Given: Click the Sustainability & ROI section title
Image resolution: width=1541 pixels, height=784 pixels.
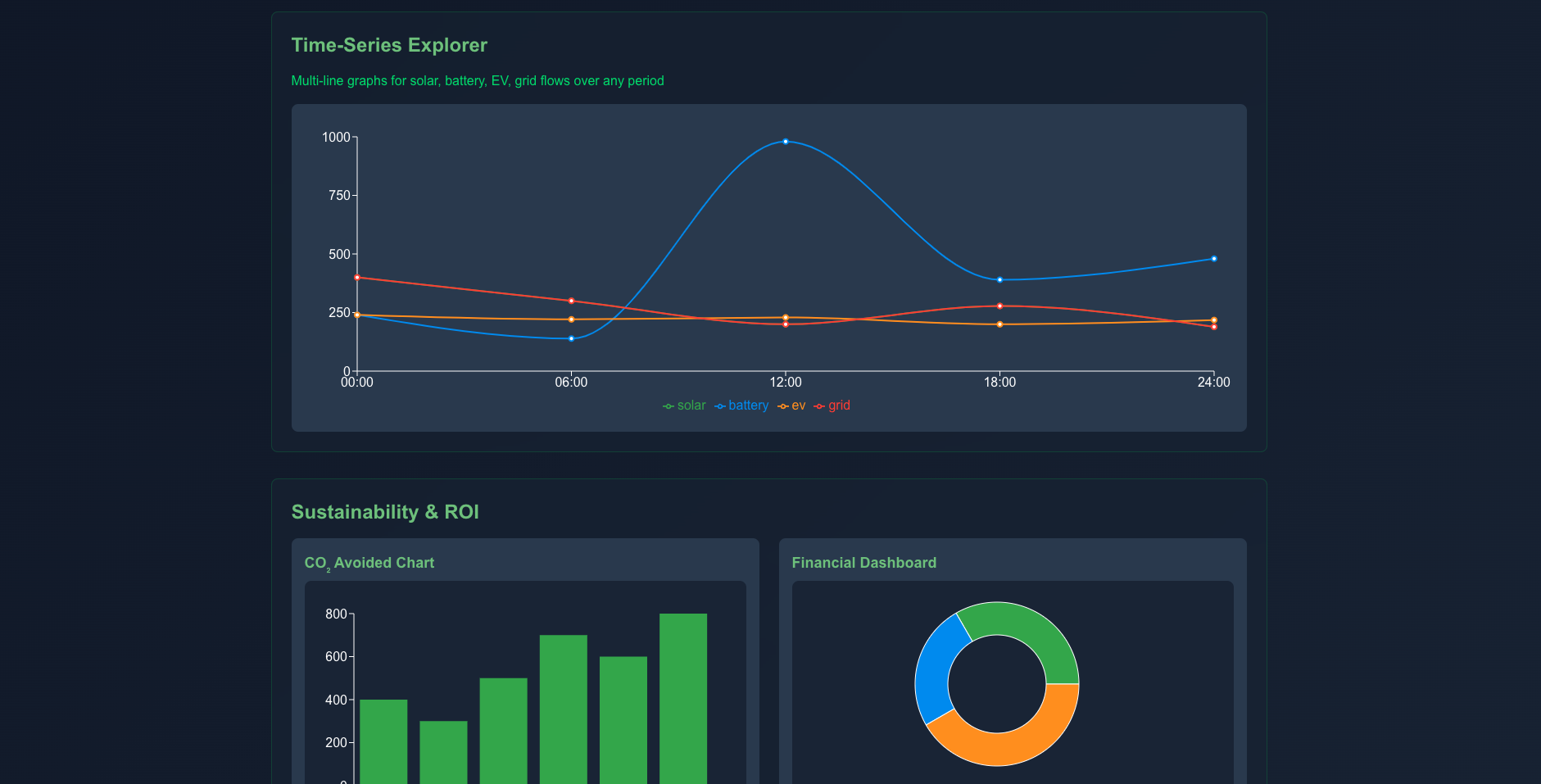Looking at the screenshot, I should [x=385, y=511].
